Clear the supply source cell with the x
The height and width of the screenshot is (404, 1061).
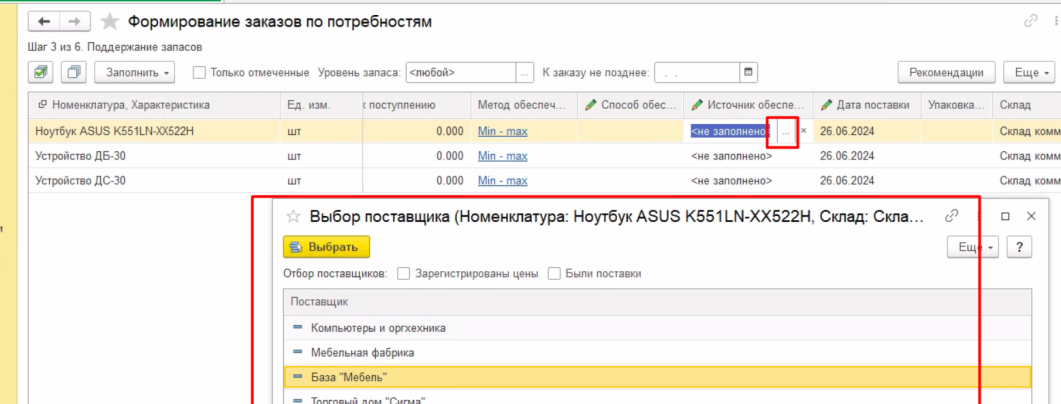(804, 131)
